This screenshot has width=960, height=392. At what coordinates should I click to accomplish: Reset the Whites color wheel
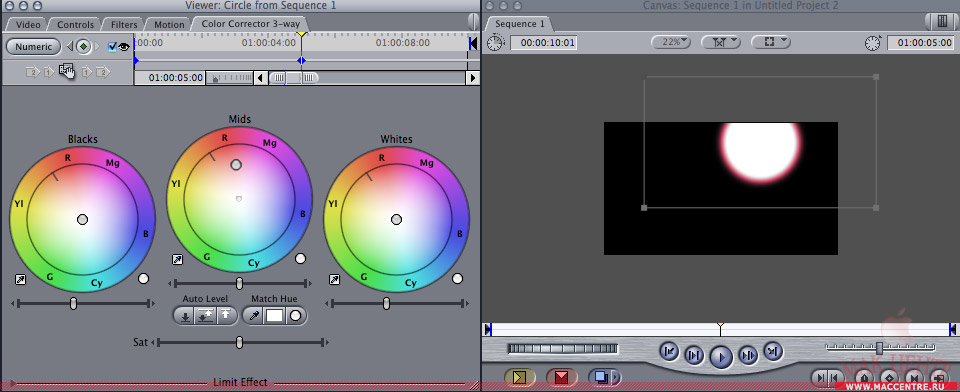(457, 279)
